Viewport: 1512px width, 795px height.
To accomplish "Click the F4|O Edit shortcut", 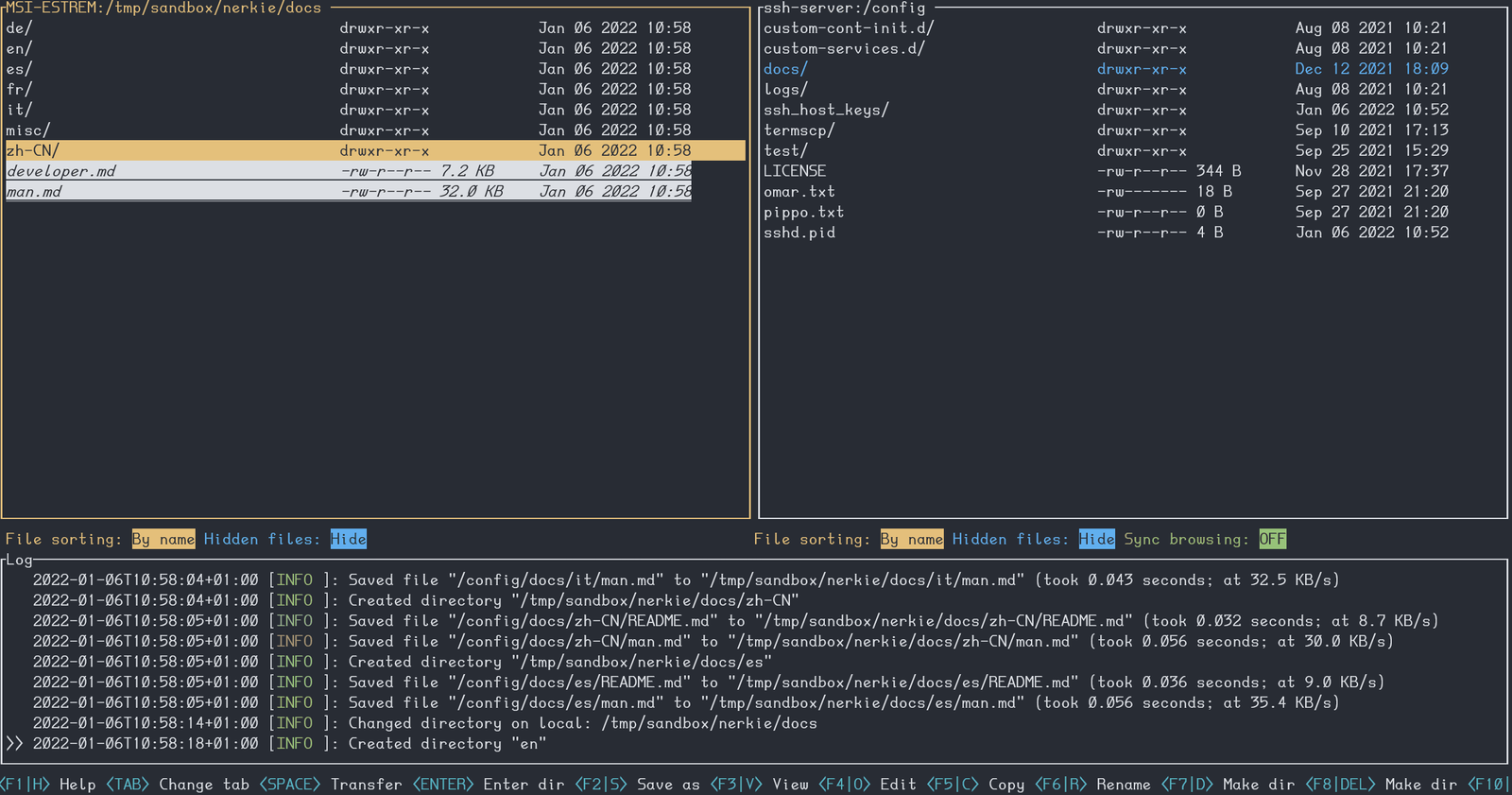I will tap(868, 785).
